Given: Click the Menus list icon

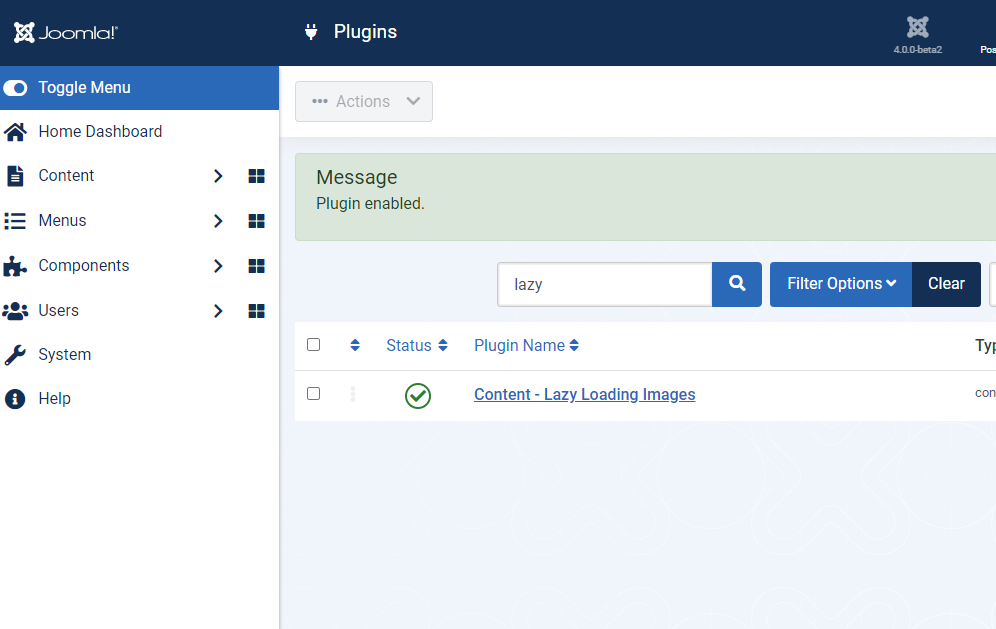Looking at the screenshot, I should 15,220.
